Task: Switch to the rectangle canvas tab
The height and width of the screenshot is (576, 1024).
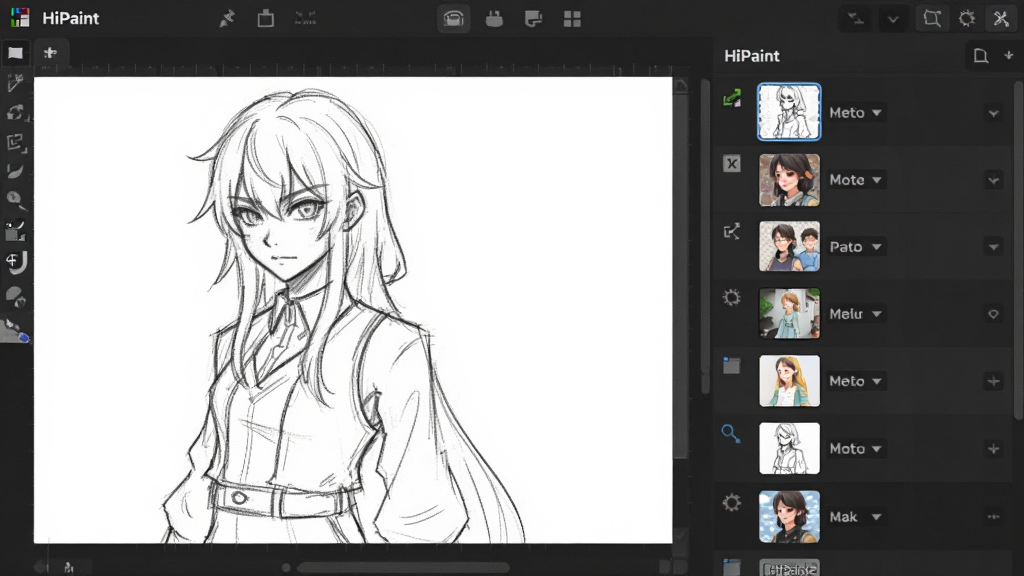Action: pos(16,53)
